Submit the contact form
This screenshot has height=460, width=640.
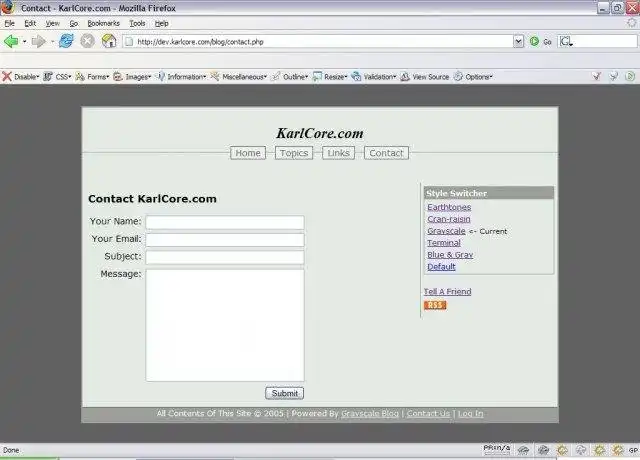pos(284,393)
